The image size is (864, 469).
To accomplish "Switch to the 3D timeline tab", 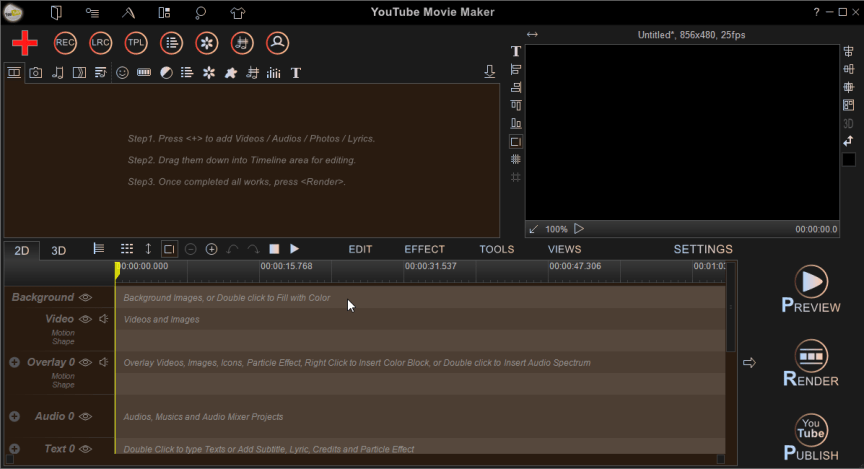I will click(59, 250).
